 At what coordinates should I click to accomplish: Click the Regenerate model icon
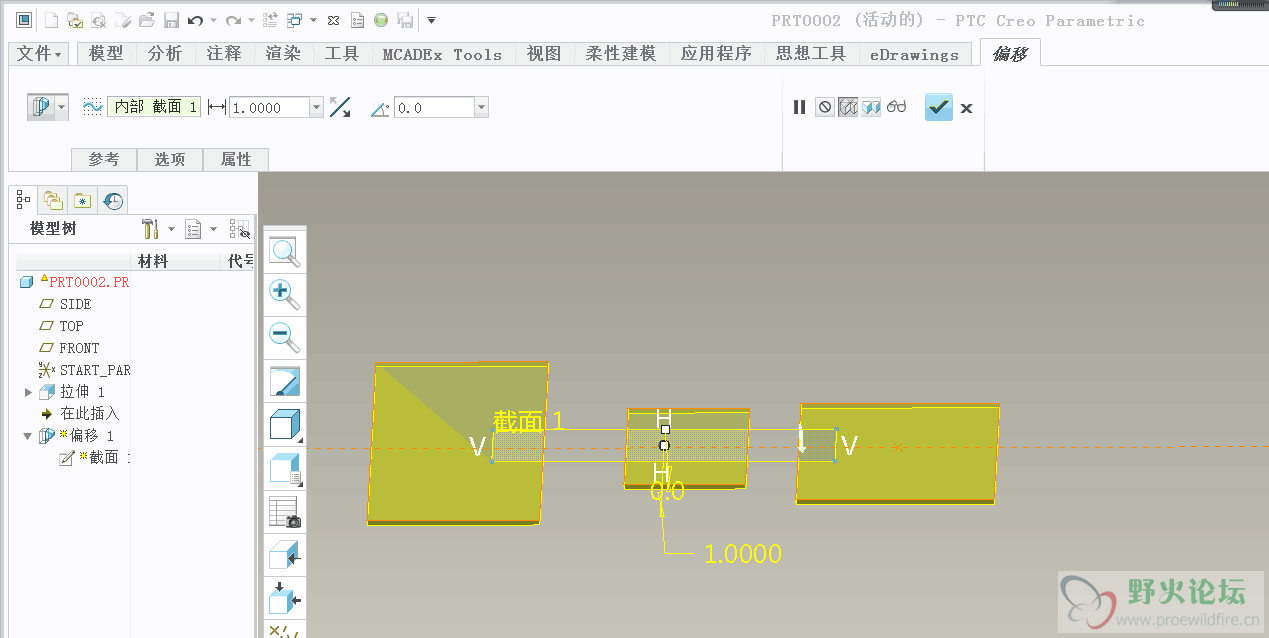click(270, 20)
